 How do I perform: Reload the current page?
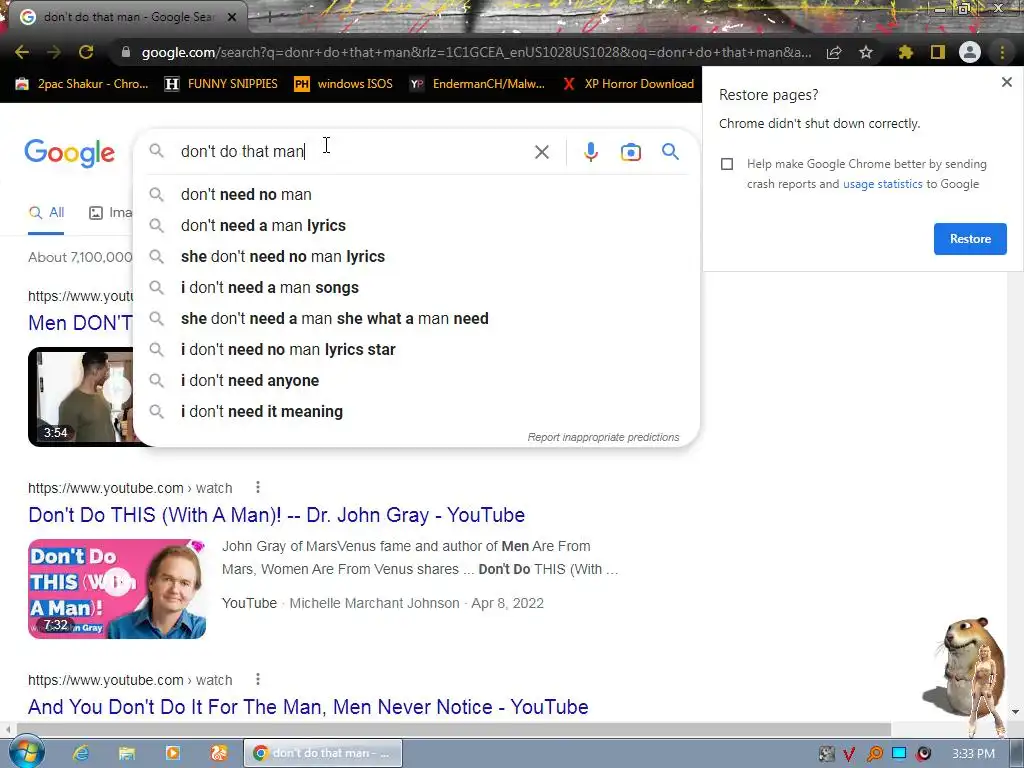86,52
